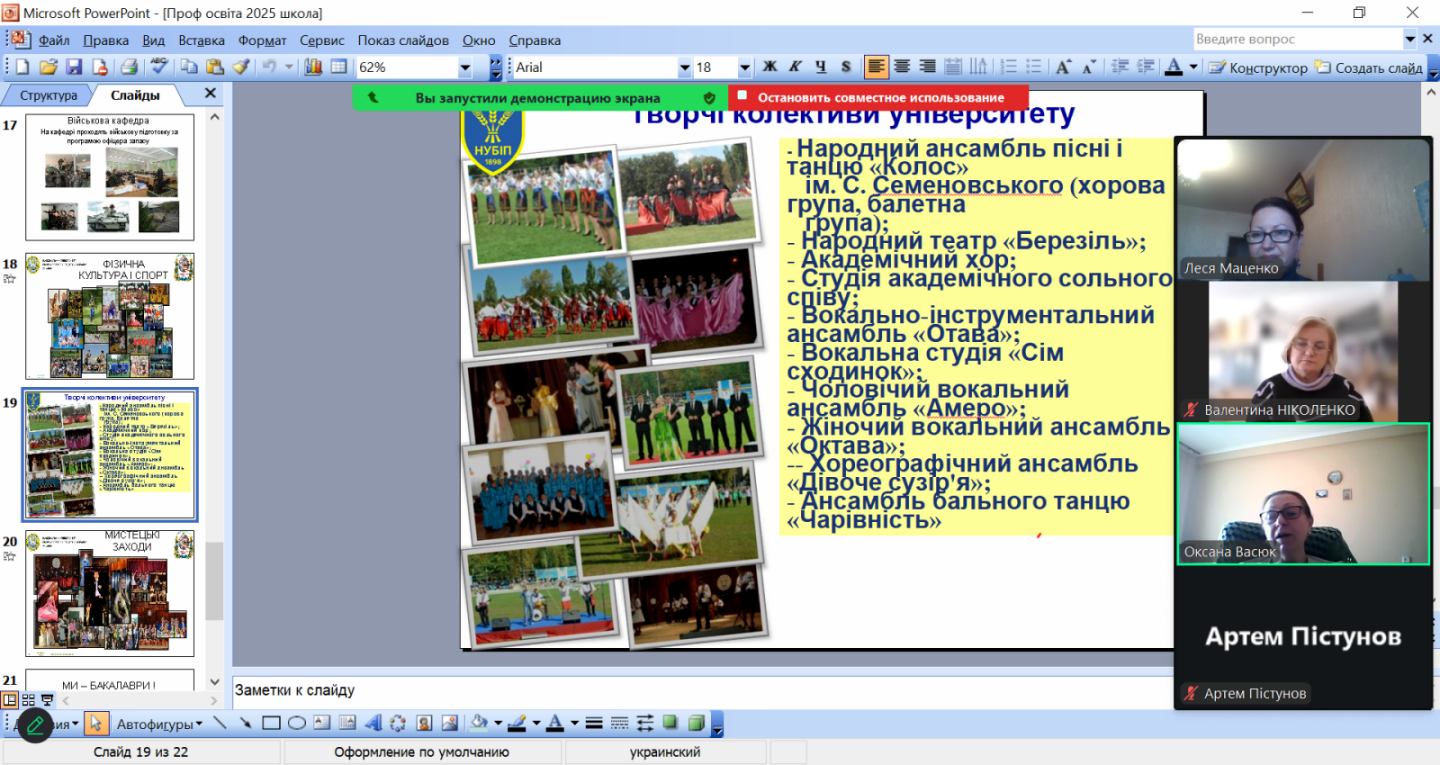Insert picture from file
The height and width of the screenshot is (765, 1440).
point(450,723)
